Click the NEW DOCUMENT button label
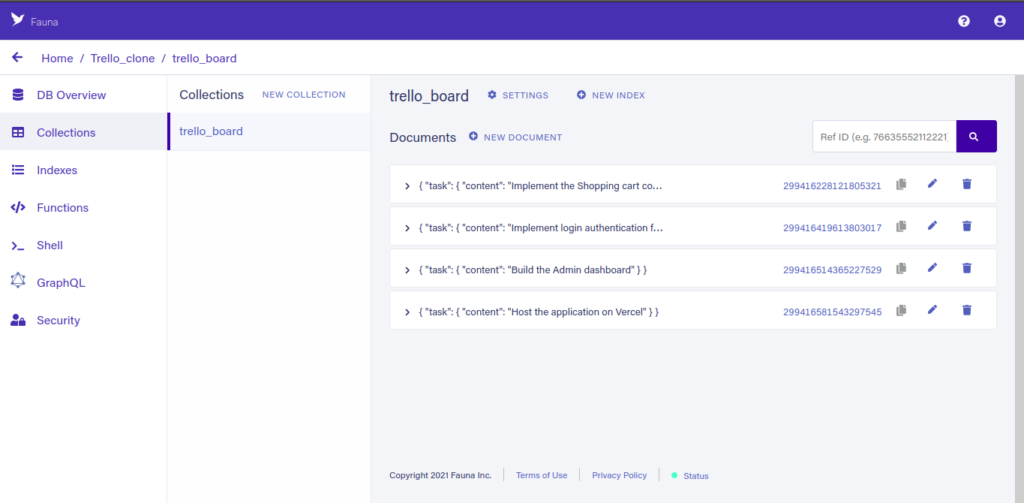 [522, 137]
